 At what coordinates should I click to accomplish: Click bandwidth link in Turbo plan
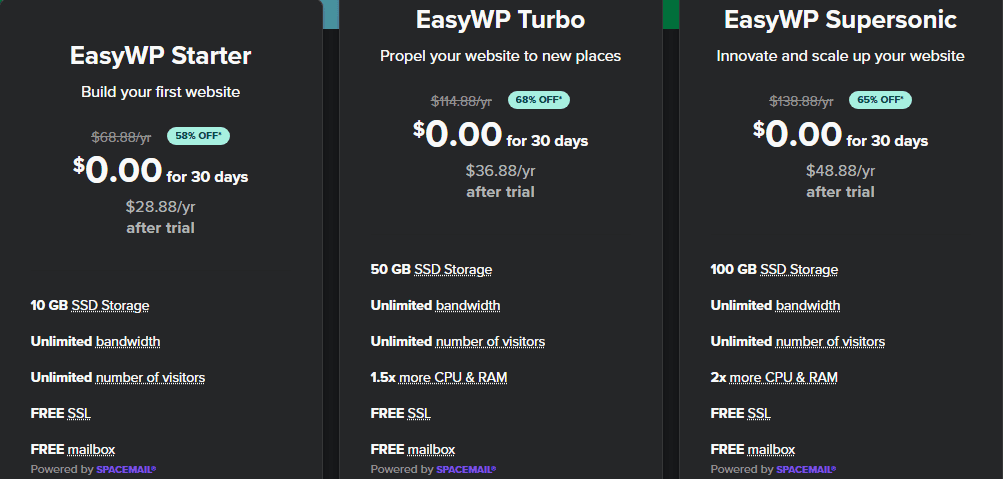coord(468,306)
